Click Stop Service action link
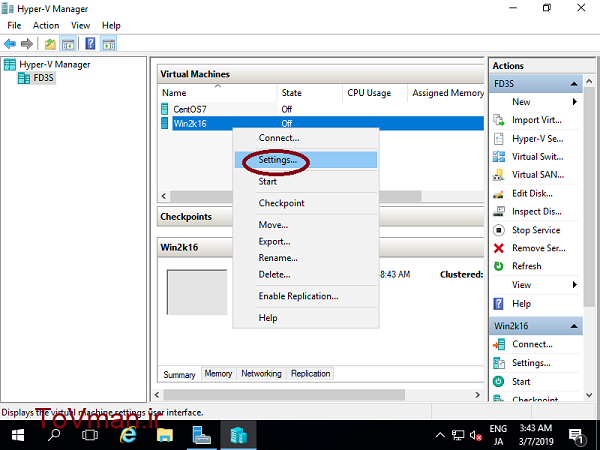The width and height of the screenshot is (600, 450). click(x=536, y=230)
